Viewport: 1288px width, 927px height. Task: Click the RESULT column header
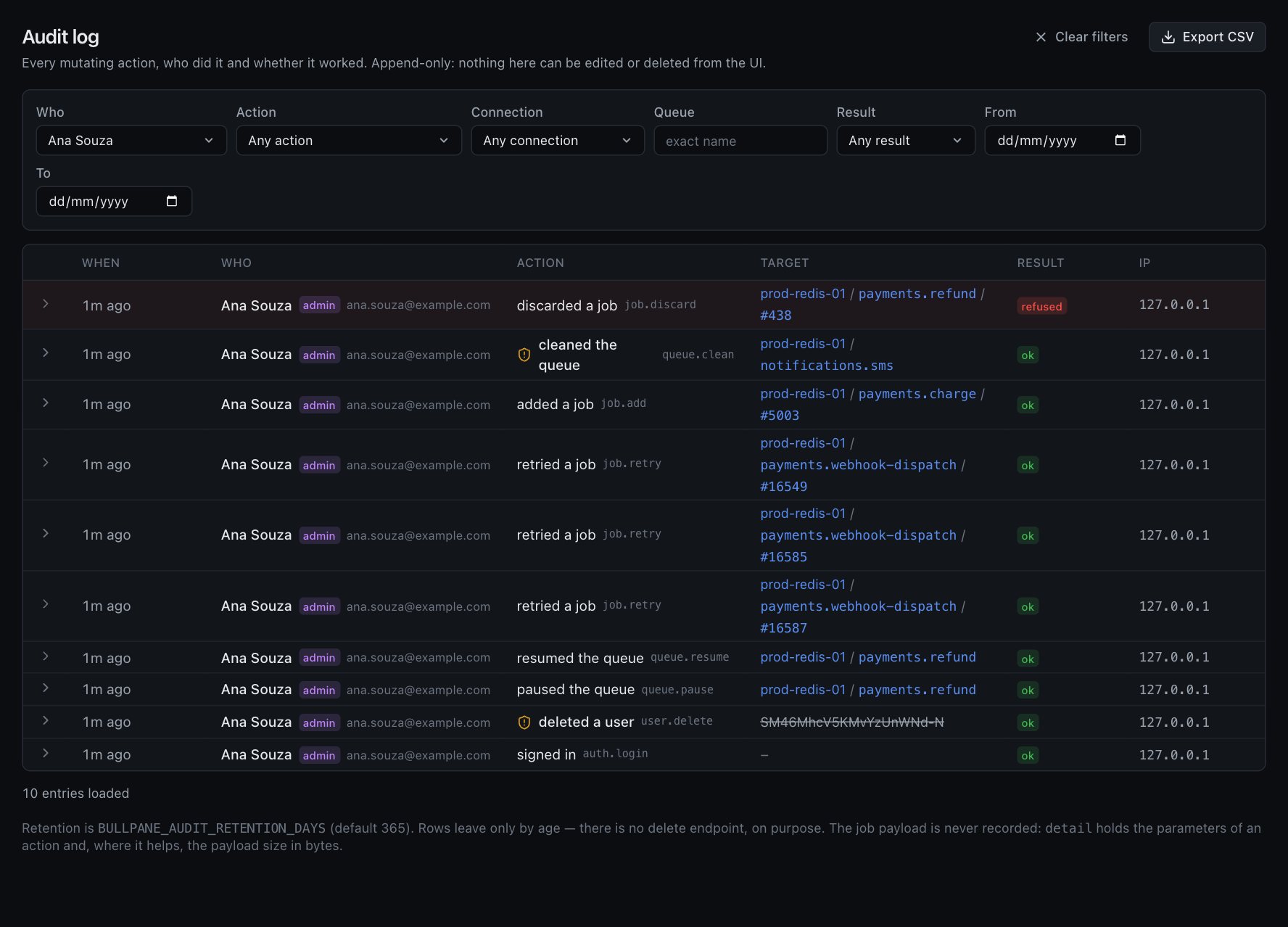pyautogui.click(x=1040, y=263)
